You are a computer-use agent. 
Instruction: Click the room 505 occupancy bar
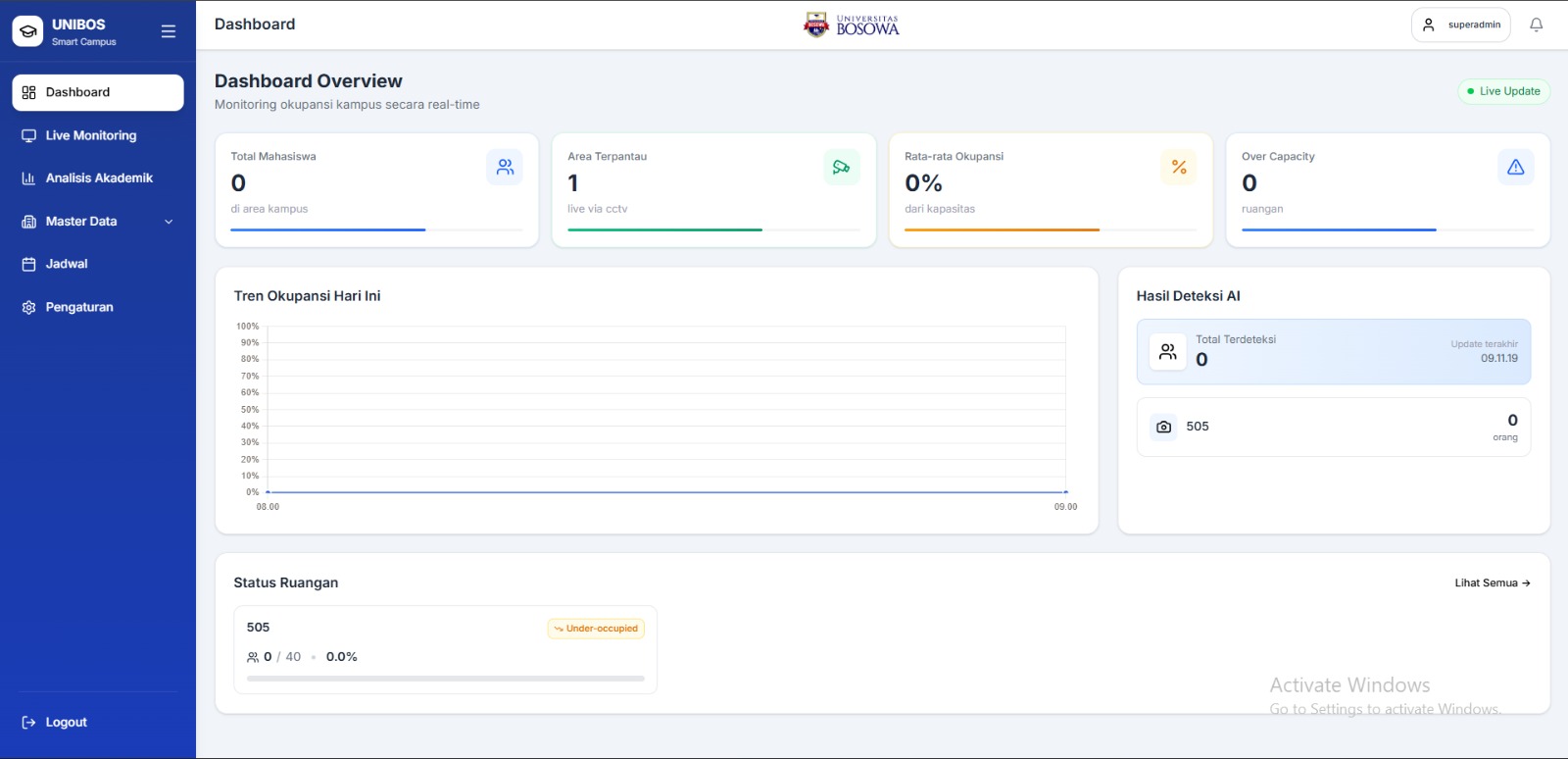click(446, 679)
